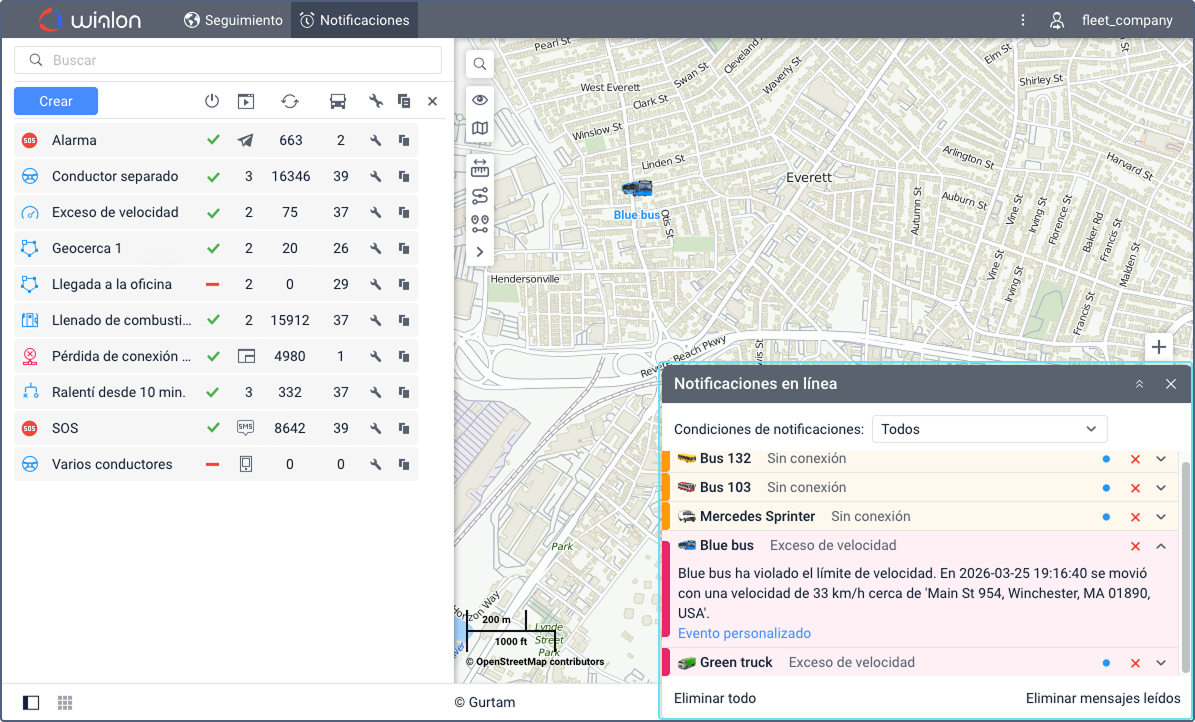Click the Evento personalizado link
This screenshot has width=1195, height=722.
point(744,633)
